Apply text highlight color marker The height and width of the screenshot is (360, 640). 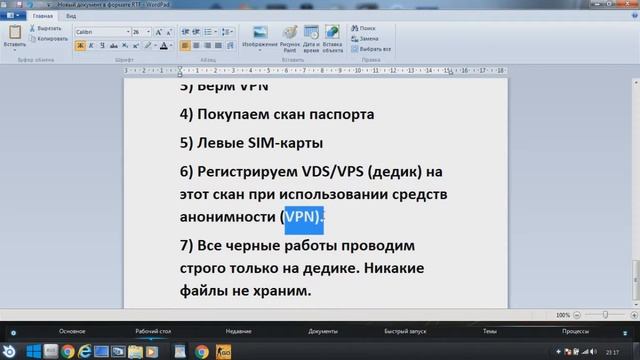(148, 45)
